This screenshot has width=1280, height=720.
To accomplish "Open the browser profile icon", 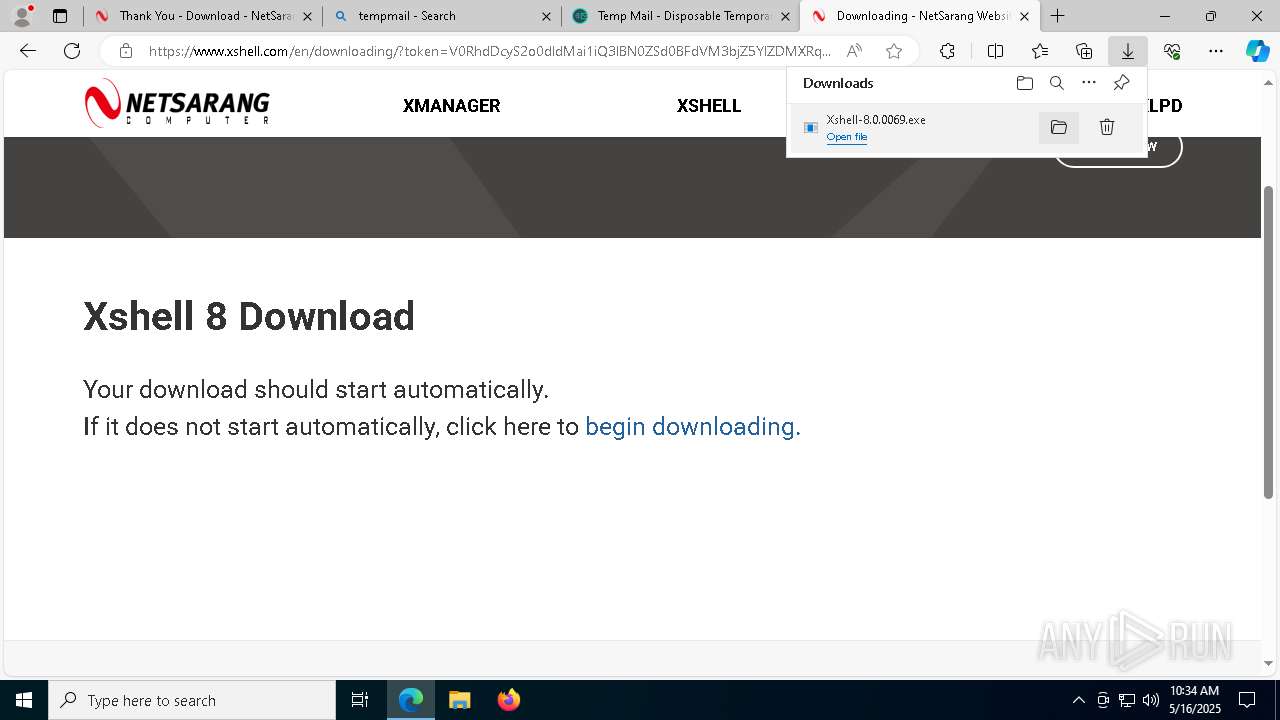I will [21, 16].
